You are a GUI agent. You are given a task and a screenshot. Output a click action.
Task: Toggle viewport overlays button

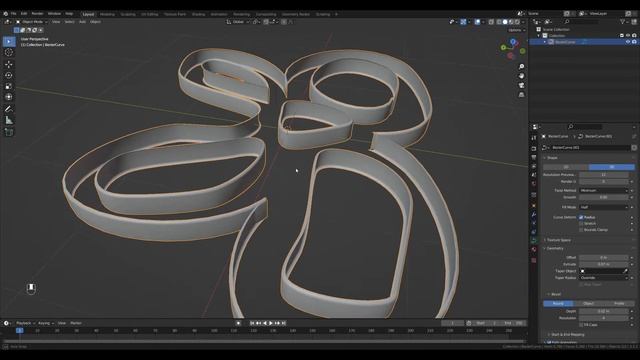pos(477,22)
